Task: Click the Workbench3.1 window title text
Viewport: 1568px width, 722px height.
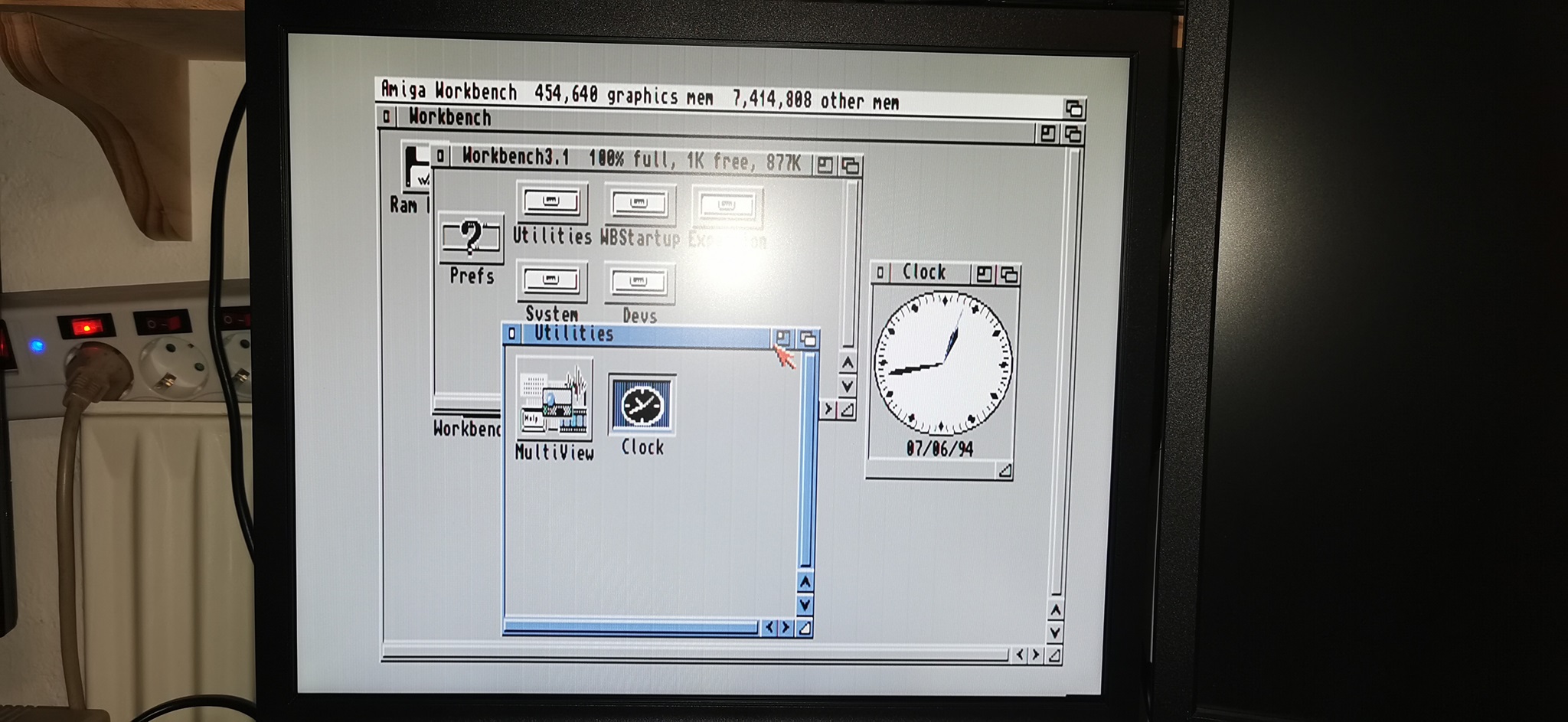Action: tap(515, 157)
